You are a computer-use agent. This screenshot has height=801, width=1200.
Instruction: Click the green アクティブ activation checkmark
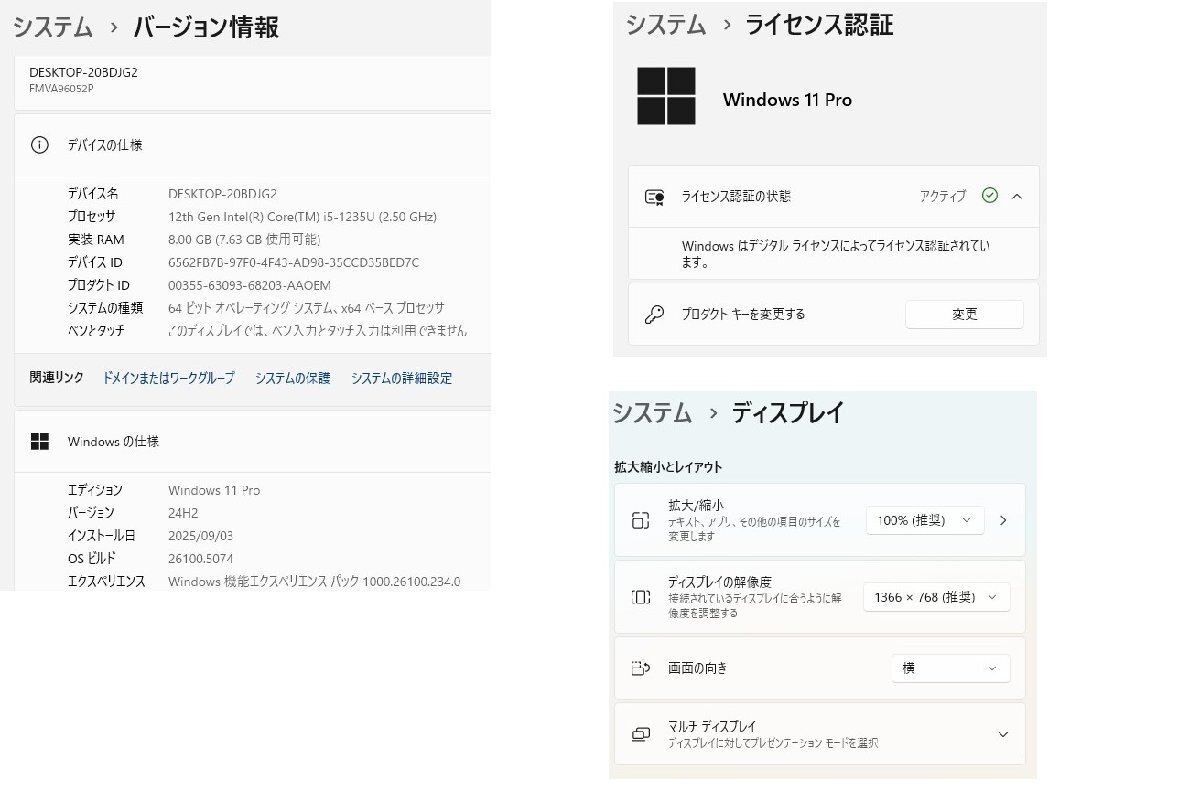click(990, 196)
